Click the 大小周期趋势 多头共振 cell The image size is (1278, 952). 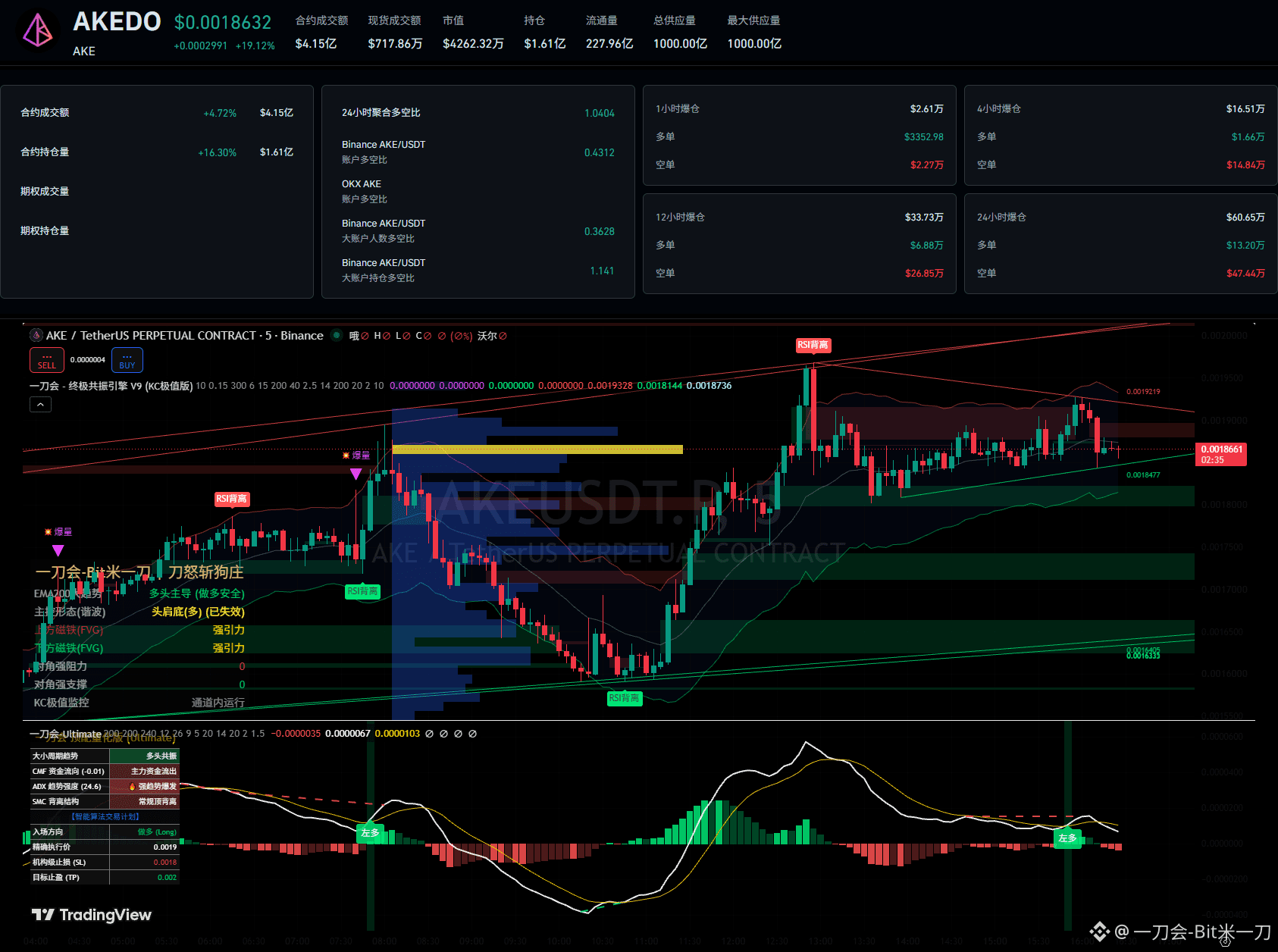145,756
